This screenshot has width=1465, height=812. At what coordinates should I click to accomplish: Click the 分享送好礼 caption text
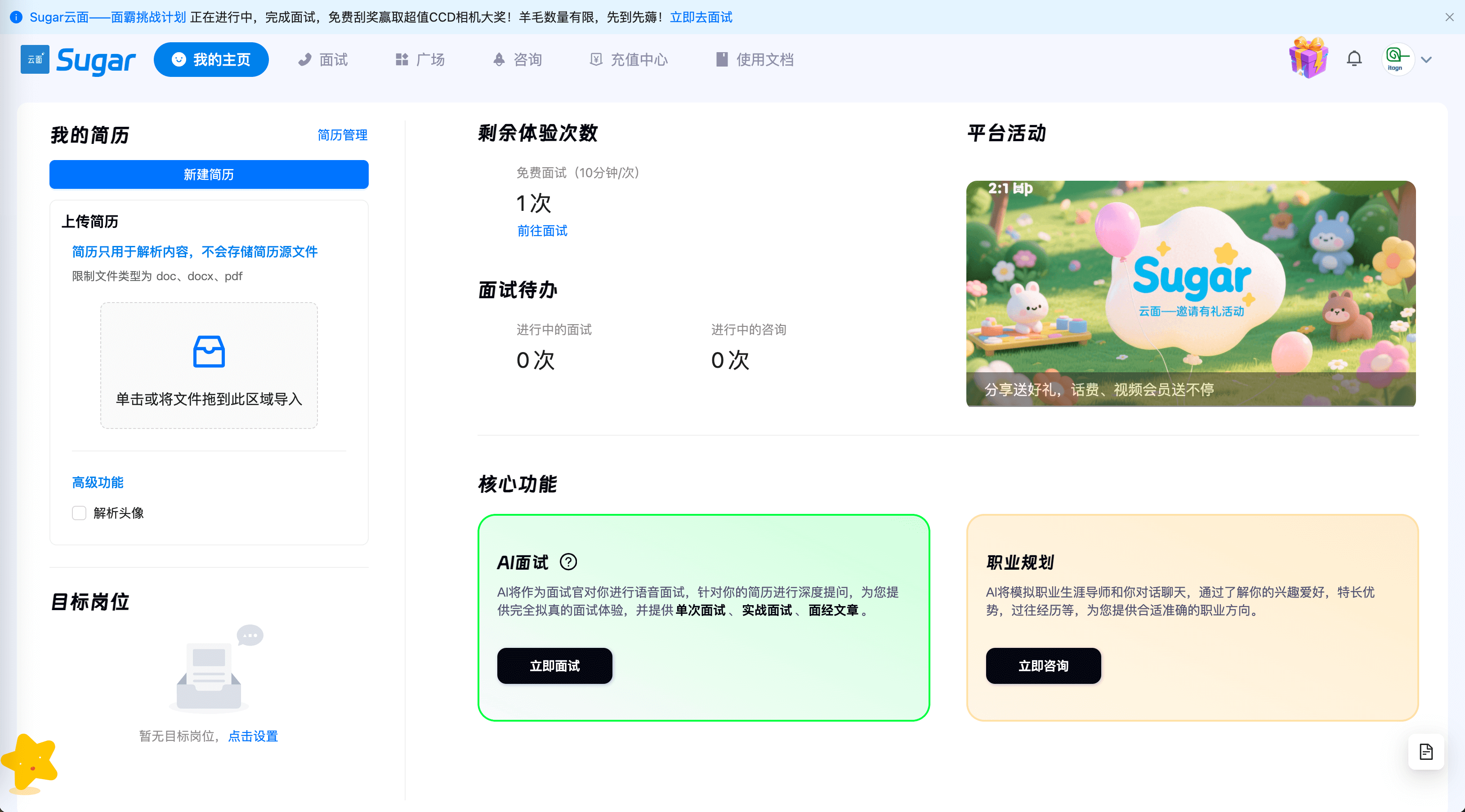pos(1099,389)
